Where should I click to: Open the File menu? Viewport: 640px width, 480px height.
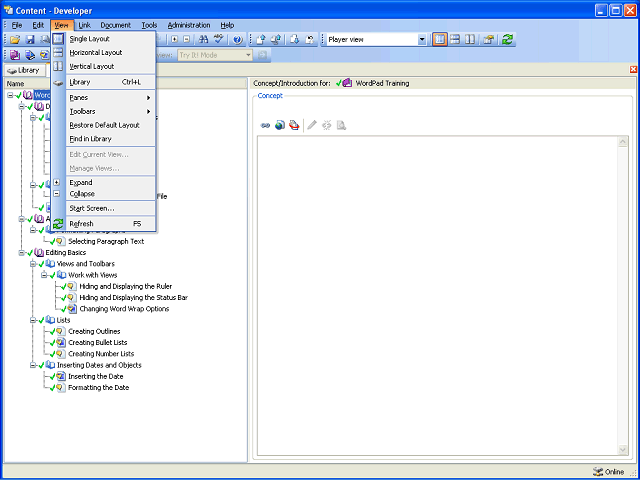17,25
